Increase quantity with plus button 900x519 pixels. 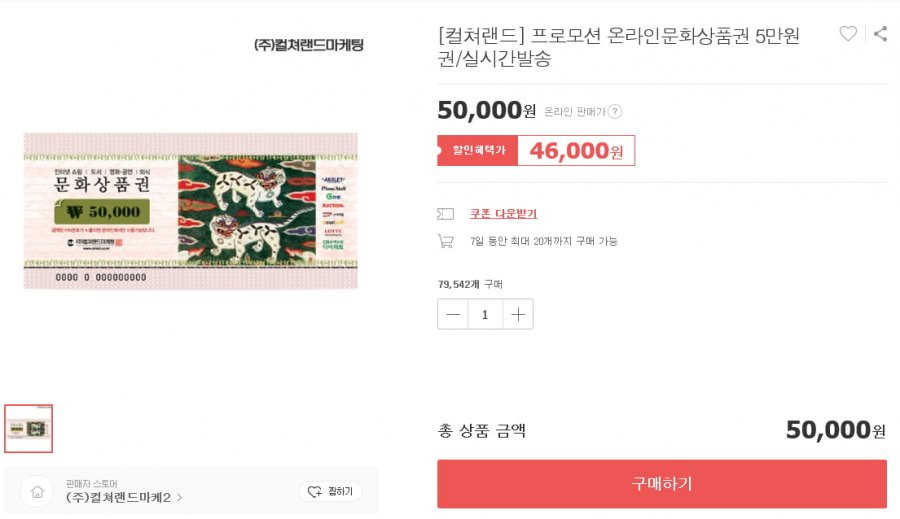518,314
